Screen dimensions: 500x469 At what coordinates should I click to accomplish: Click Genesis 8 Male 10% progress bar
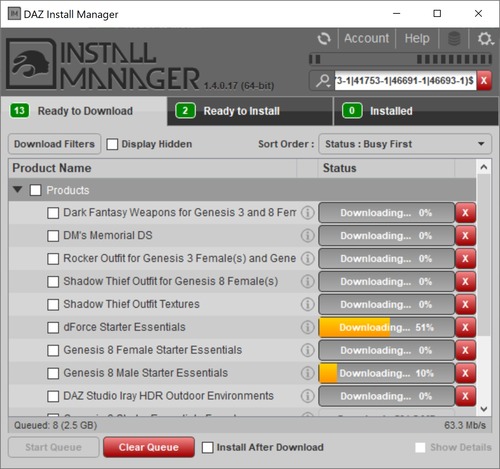pos(387,373)
